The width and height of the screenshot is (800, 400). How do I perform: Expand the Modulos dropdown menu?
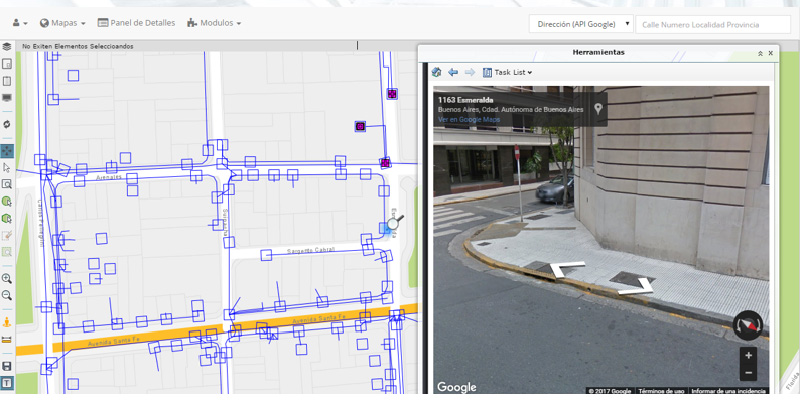[x=213, y=23]
